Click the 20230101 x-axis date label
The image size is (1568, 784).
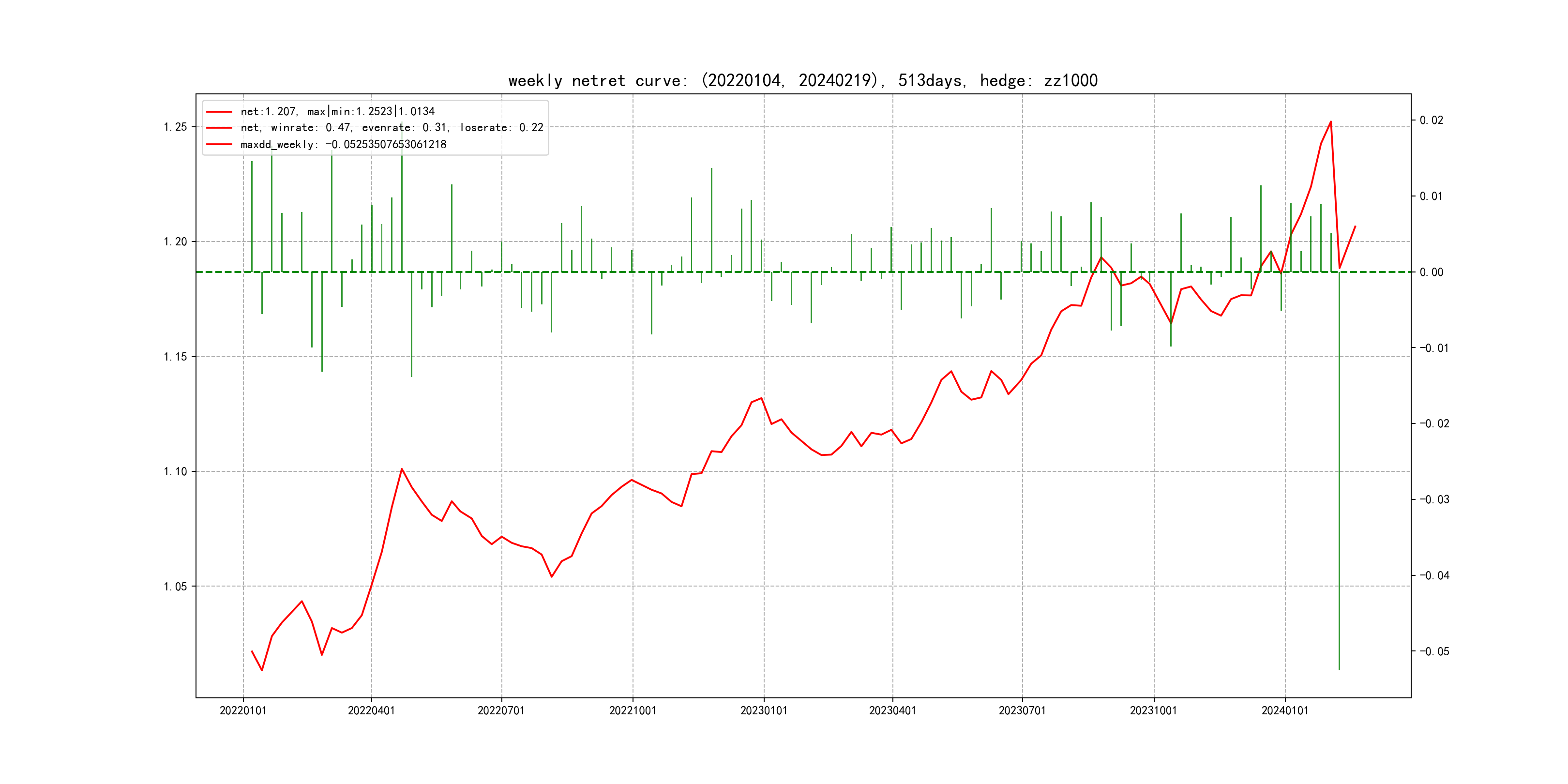tap(763, 711)
